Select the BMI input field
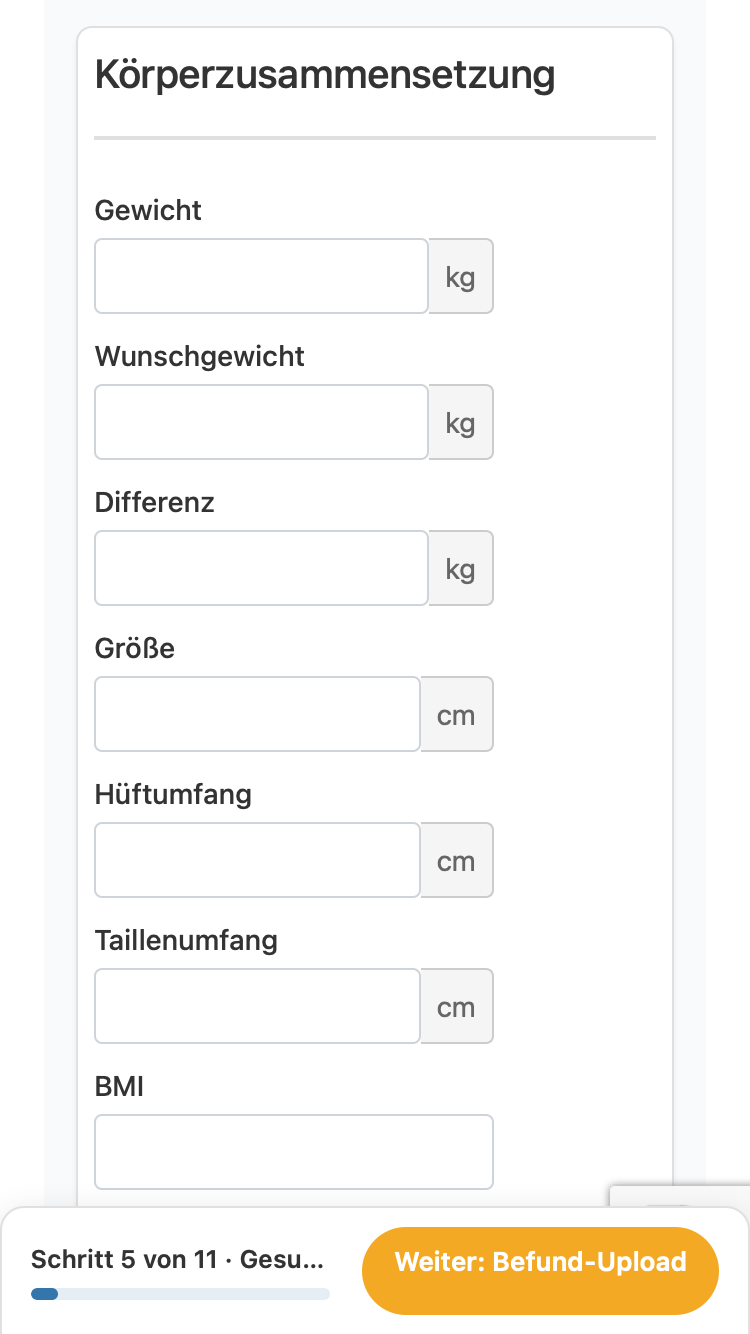This screenshot has width=750, height=1334. [x=294, y=1152]
